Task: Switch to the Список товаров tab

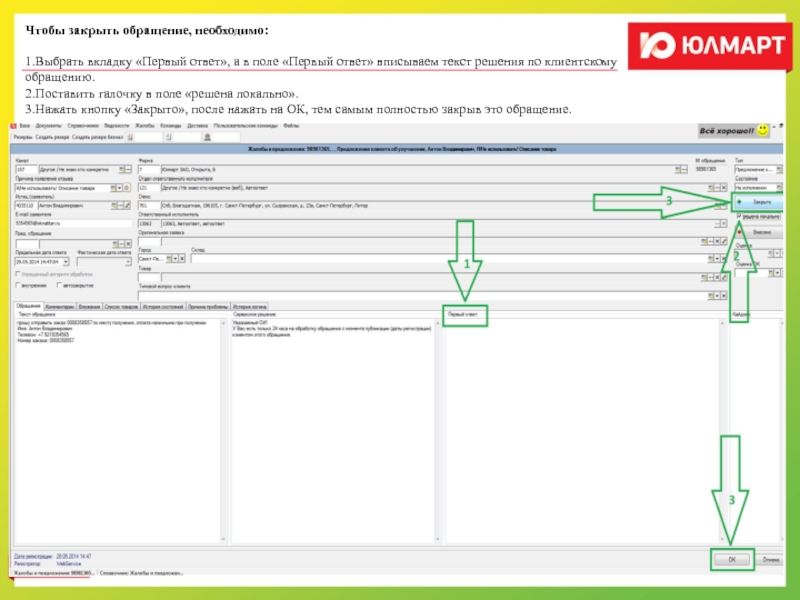Action: point(121,307)
